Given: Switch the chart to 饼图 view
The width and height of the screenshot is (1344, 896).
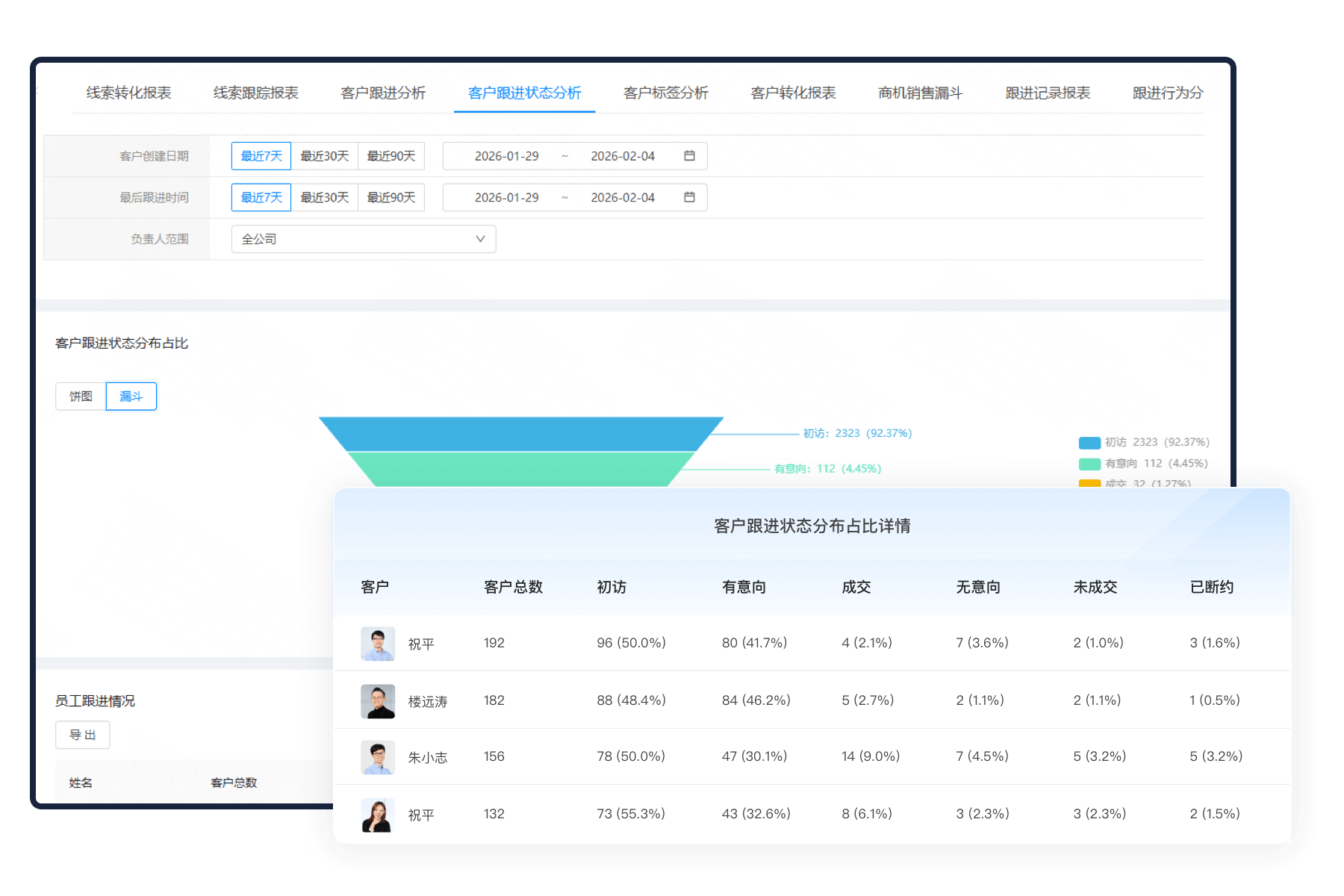Looking at the screenshot, I should tap(81, 396).
